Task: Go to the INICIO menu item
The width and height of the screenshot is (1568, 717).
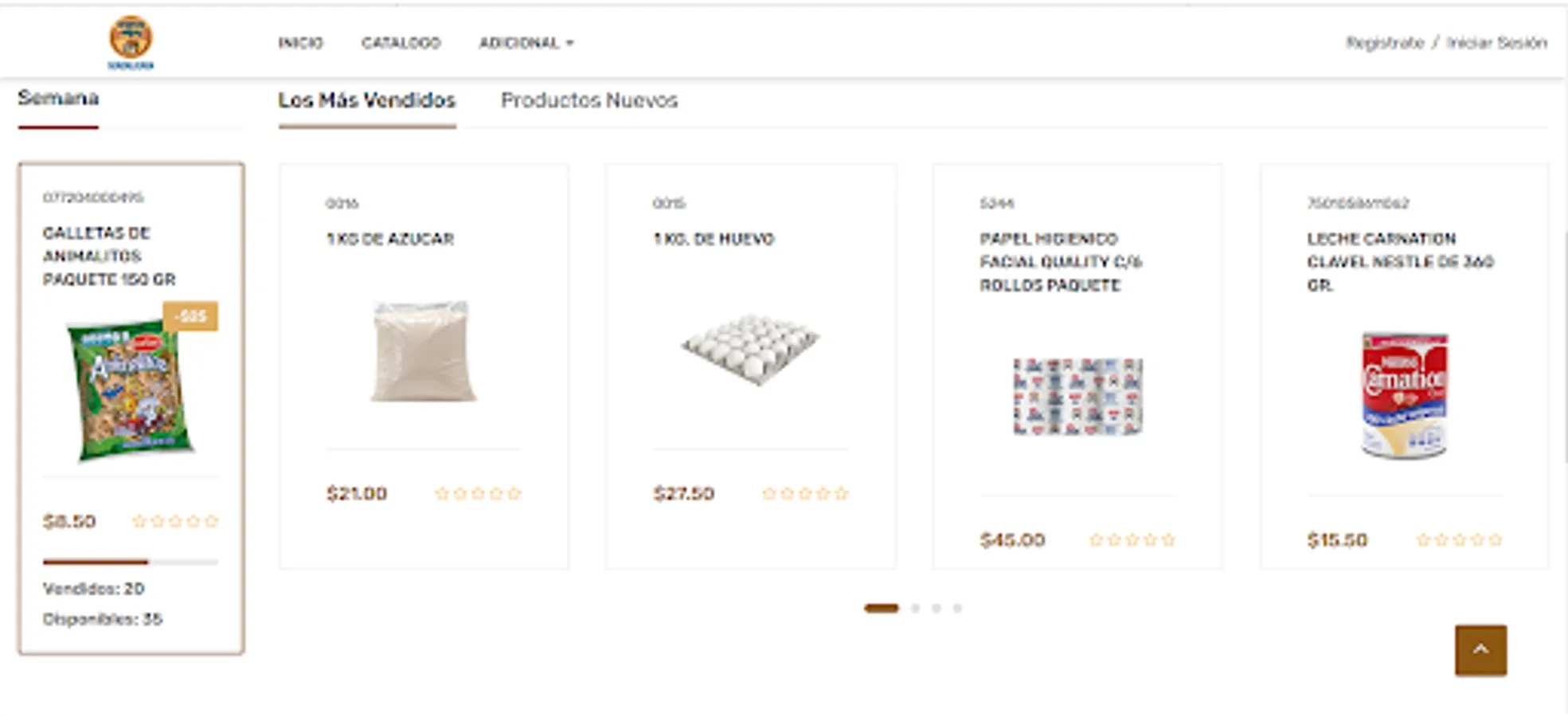Action: tap(300, 43)
